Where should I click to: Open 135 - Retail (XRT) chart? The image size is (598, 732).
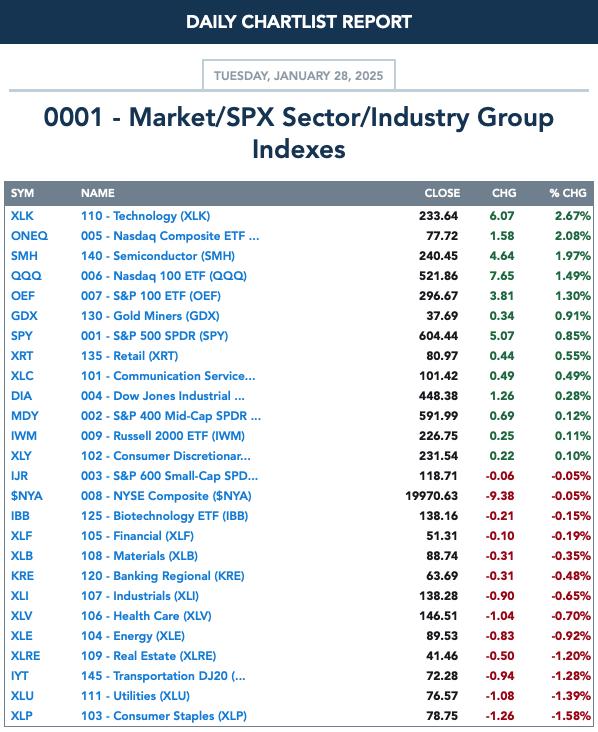click(129, 356)
